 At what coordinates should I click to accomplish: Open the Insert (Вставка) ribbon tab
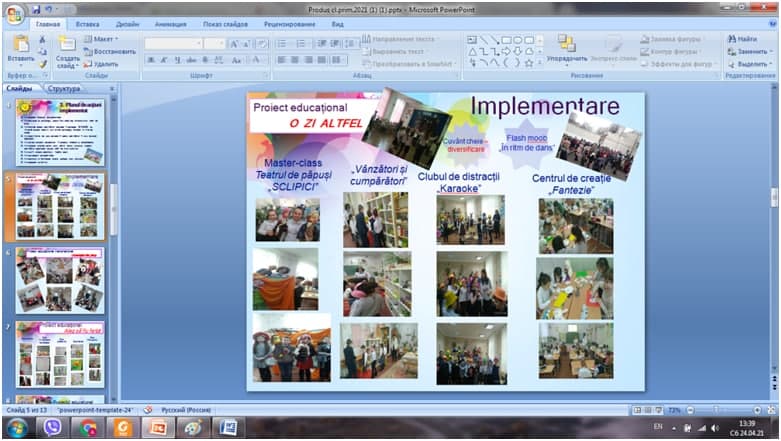(87, 22)
